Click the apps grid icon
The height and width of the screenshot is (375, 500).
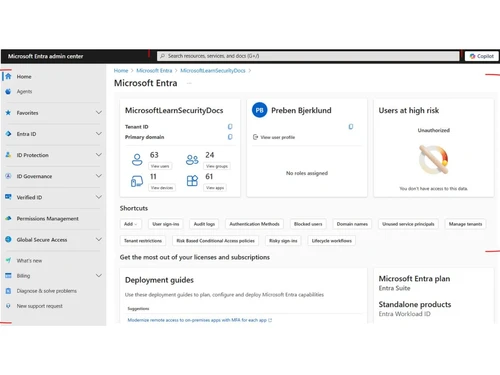[192, 181]
